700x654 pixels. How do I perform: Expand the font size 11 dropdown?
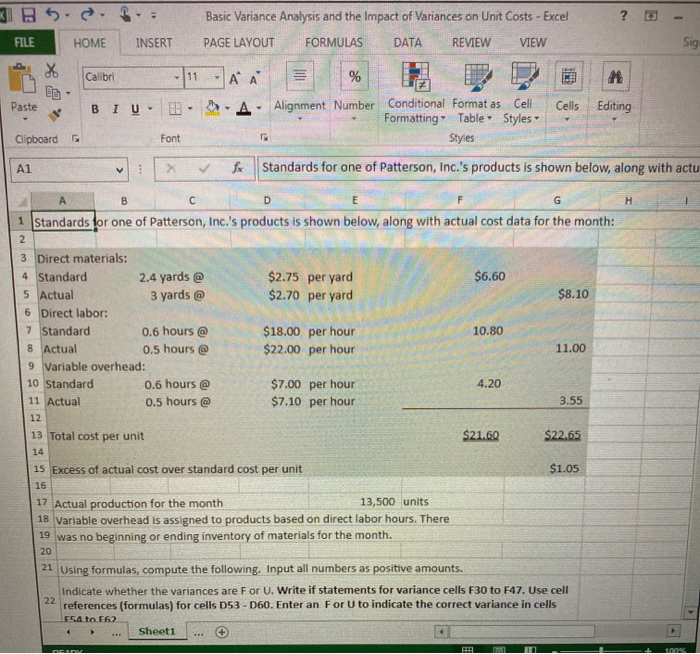click(217, 78)
